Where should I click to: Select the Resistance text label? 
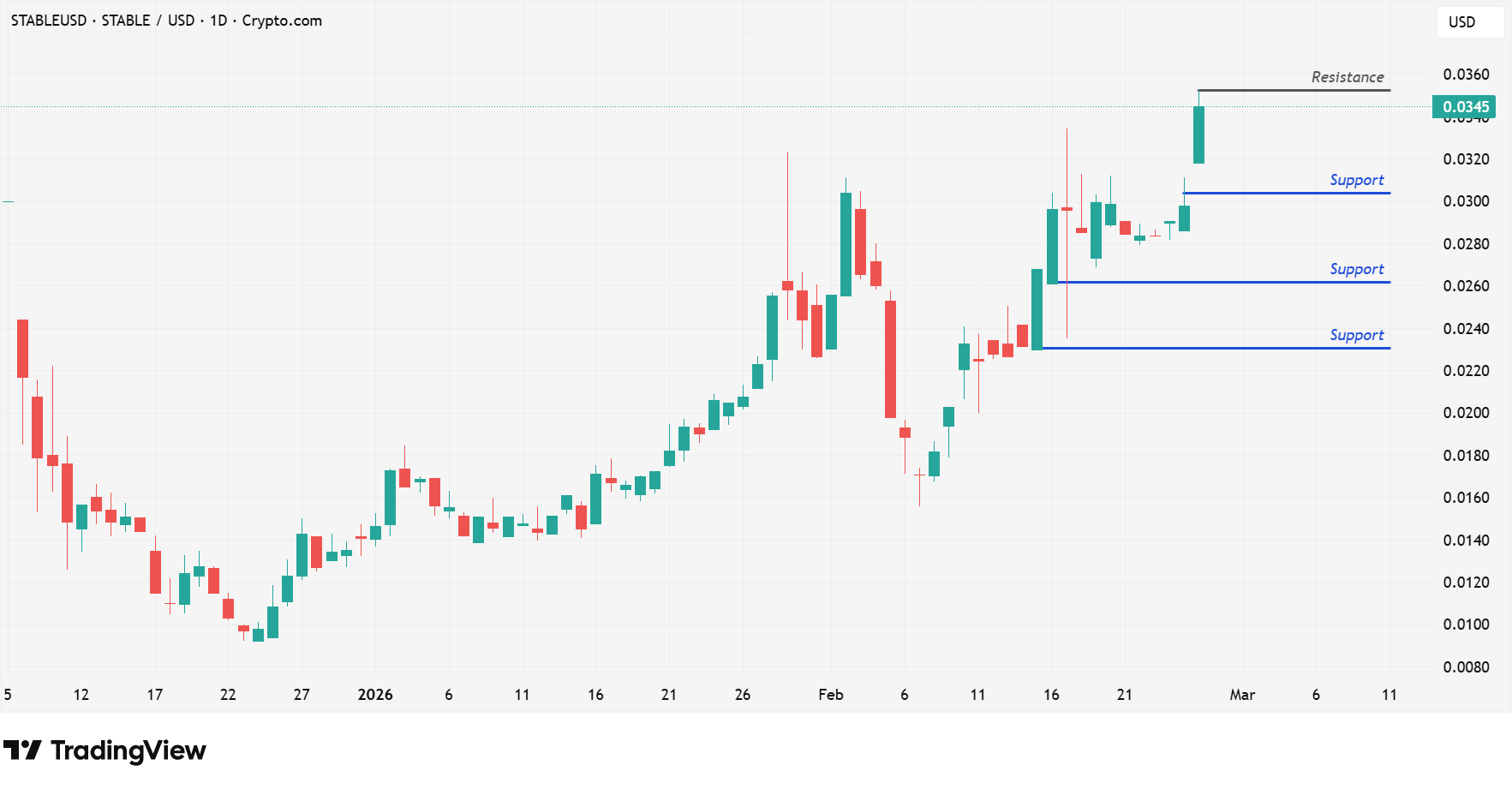tap(1347, 77)
